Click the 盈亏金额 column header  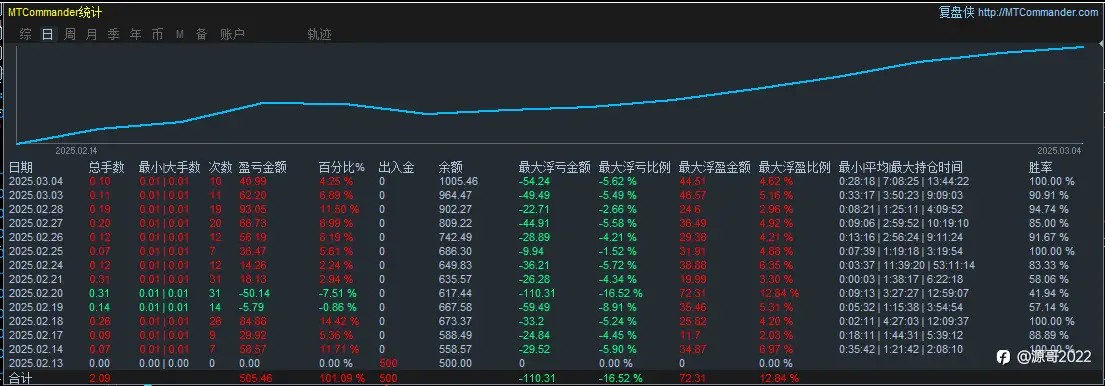[x=263, y=168]
